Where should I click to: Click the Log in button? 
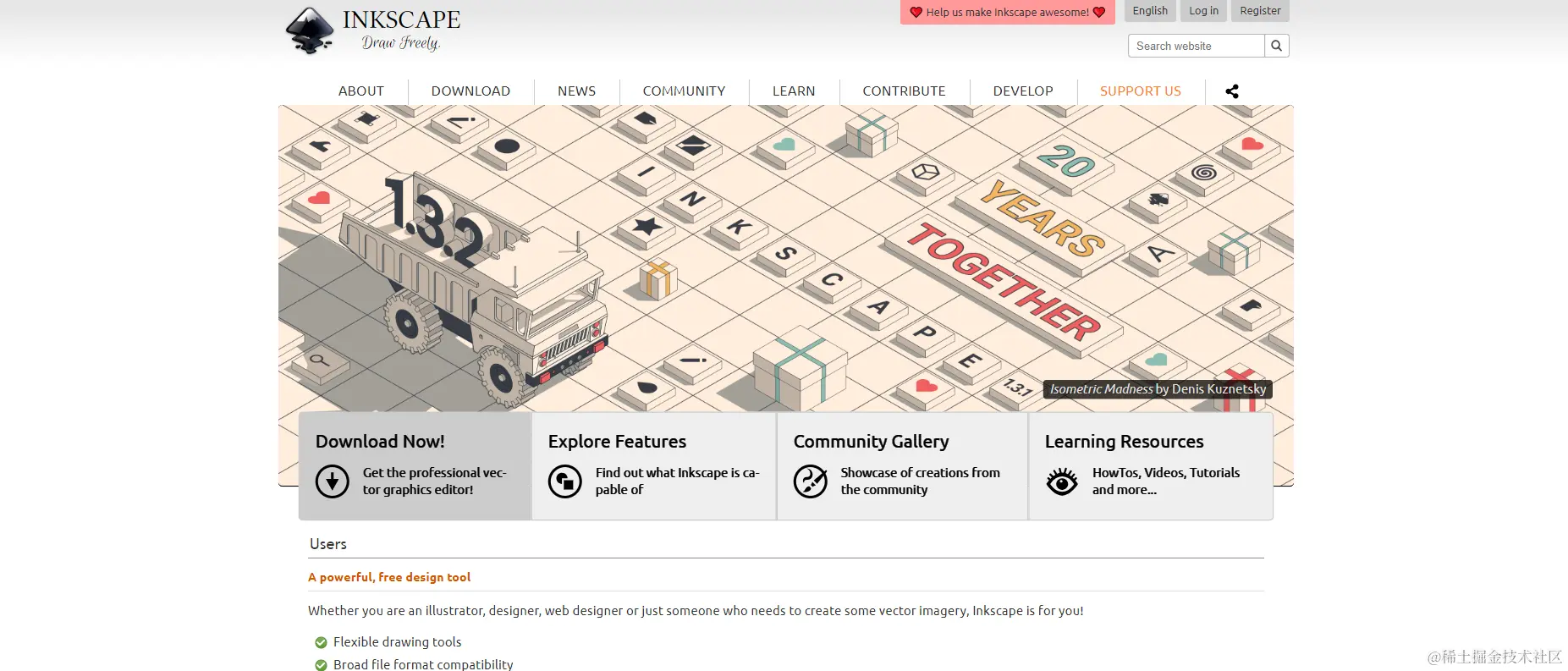(x=1203, y=11)
